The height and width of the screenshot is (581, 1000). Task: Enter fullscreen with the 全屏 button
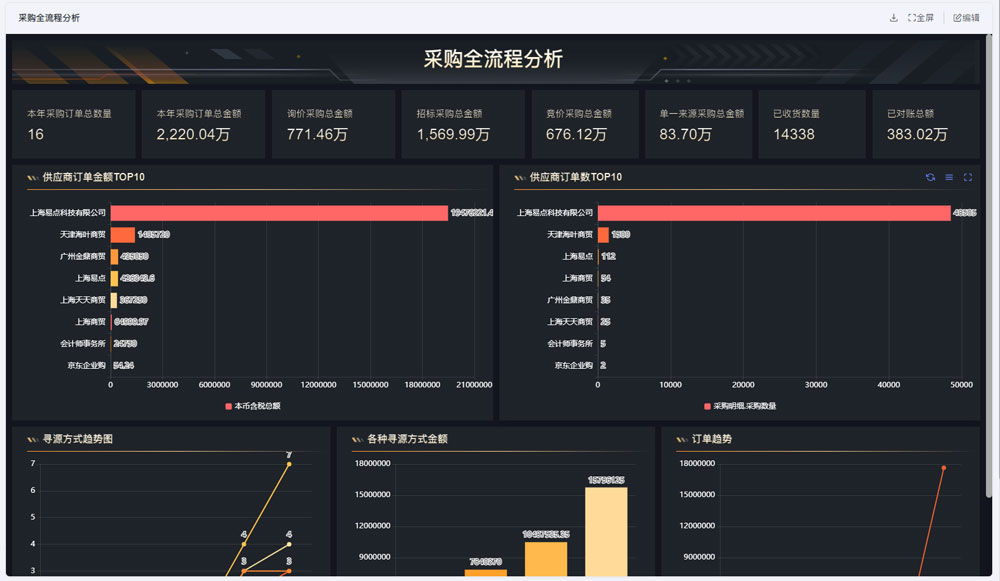coord(920,18)
